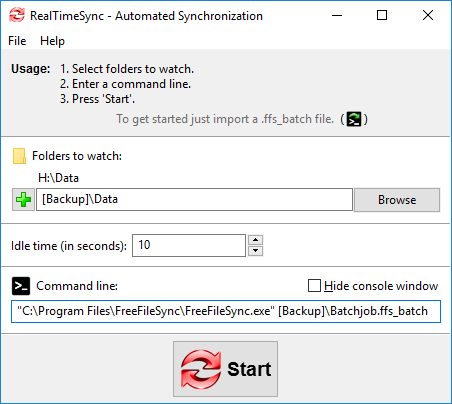Click the red sync arrows on Start
Image resolution: width=452 pixels, height=404 pixels.
(201, 369)
